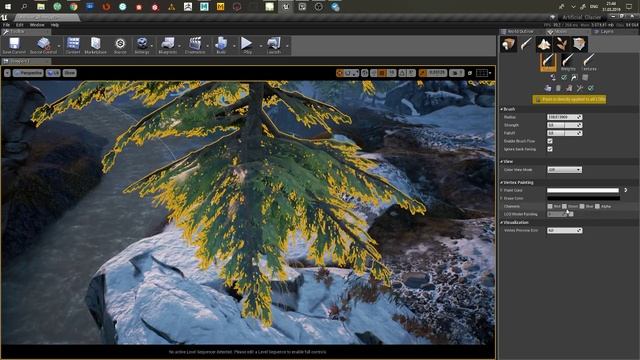Screen dimensions: 640x360
Task: Choose the Colors paint sub-mode
Action: coord(548,62)
